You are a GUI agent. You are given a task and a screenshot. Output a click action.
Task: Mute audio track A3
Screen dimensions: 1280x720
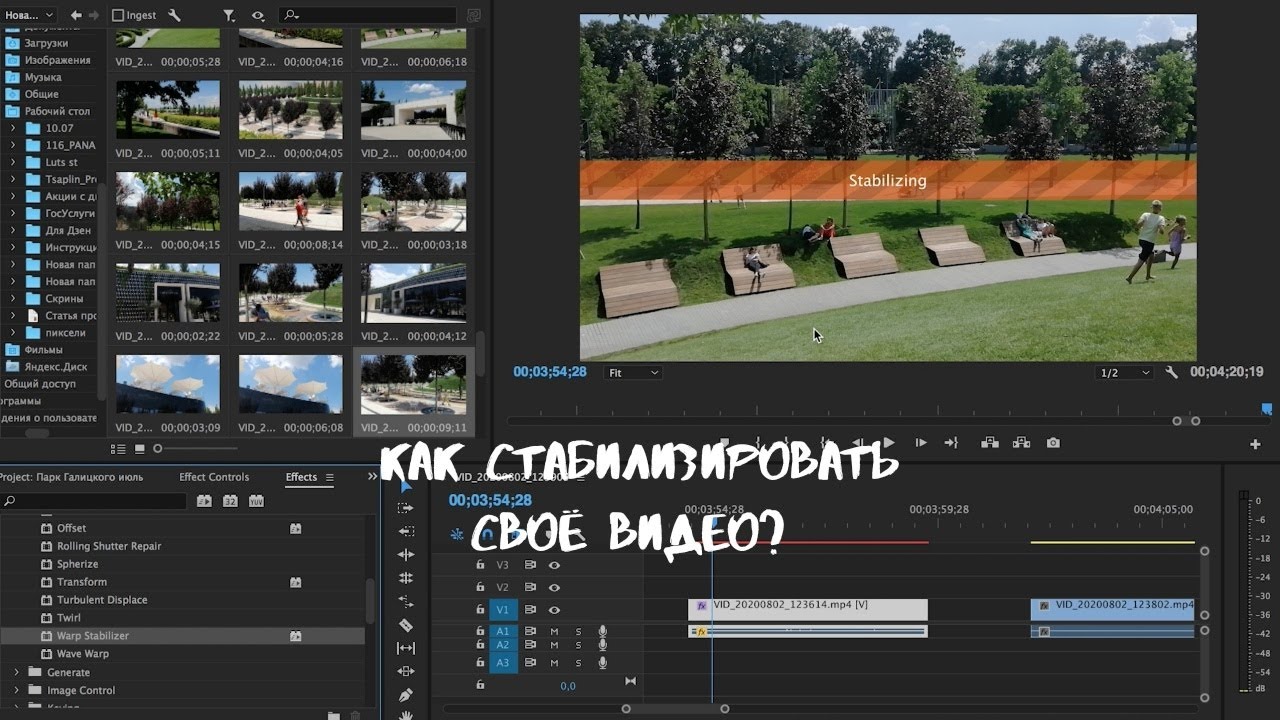(554, 662)
